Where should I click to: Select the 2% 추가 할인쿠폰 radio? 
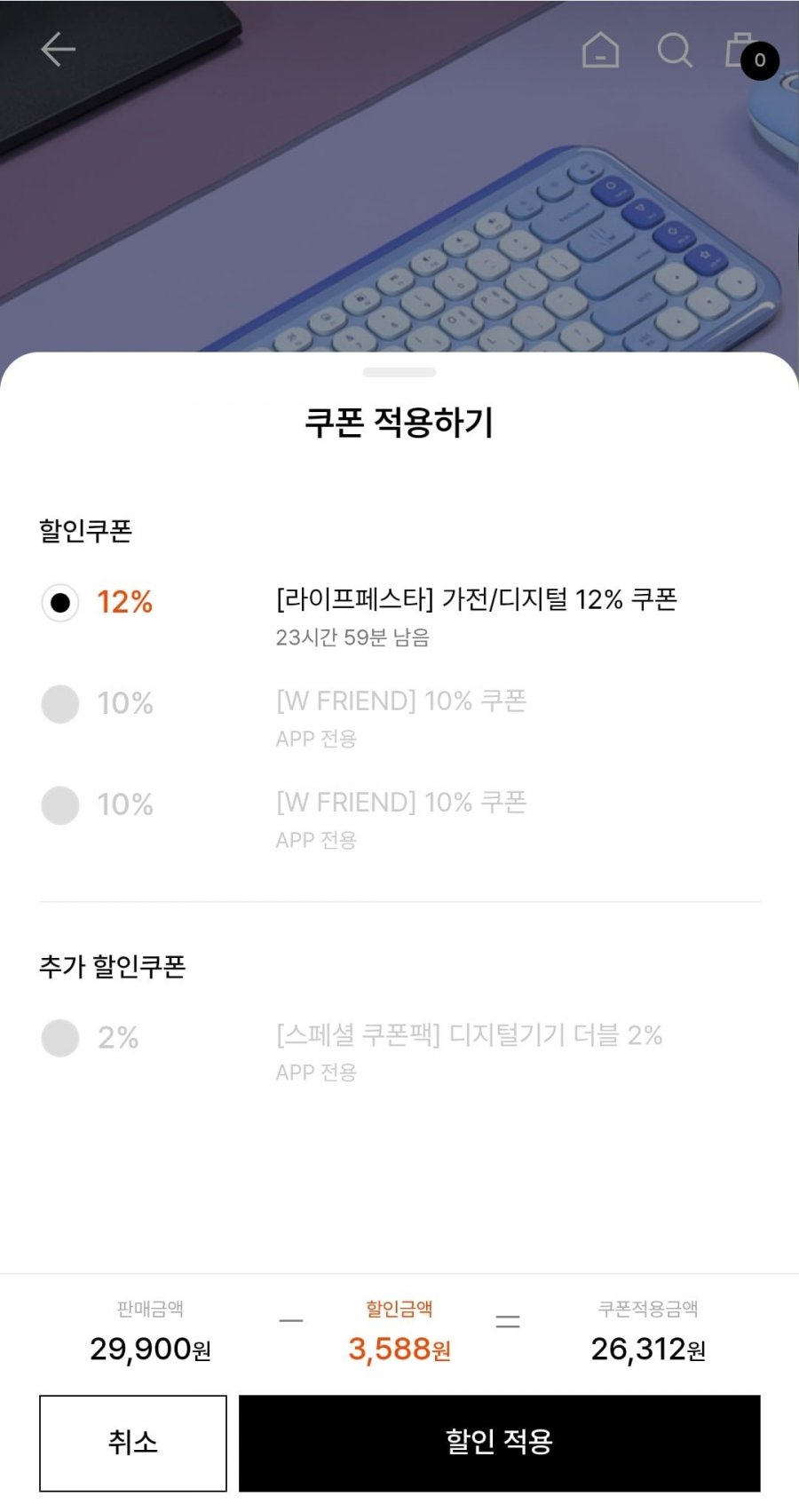point(60,1038)
